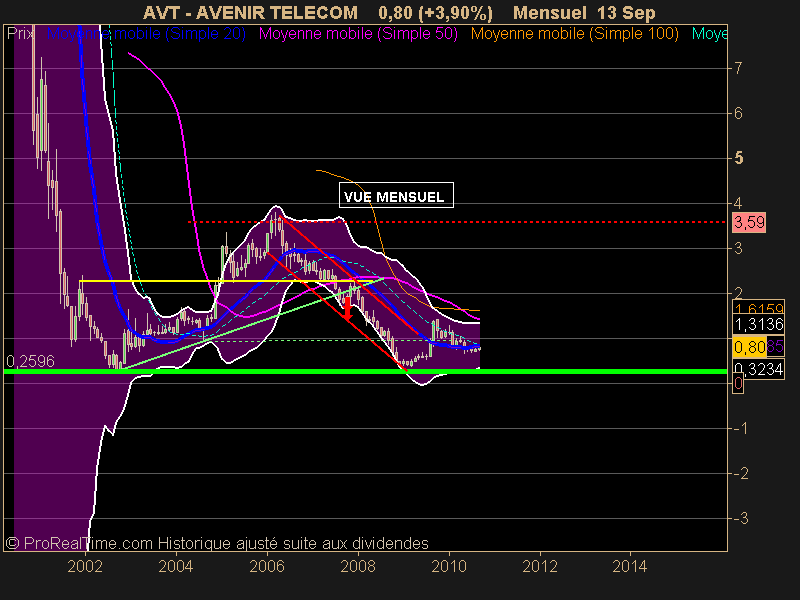Click the price scale value -2

741,473
